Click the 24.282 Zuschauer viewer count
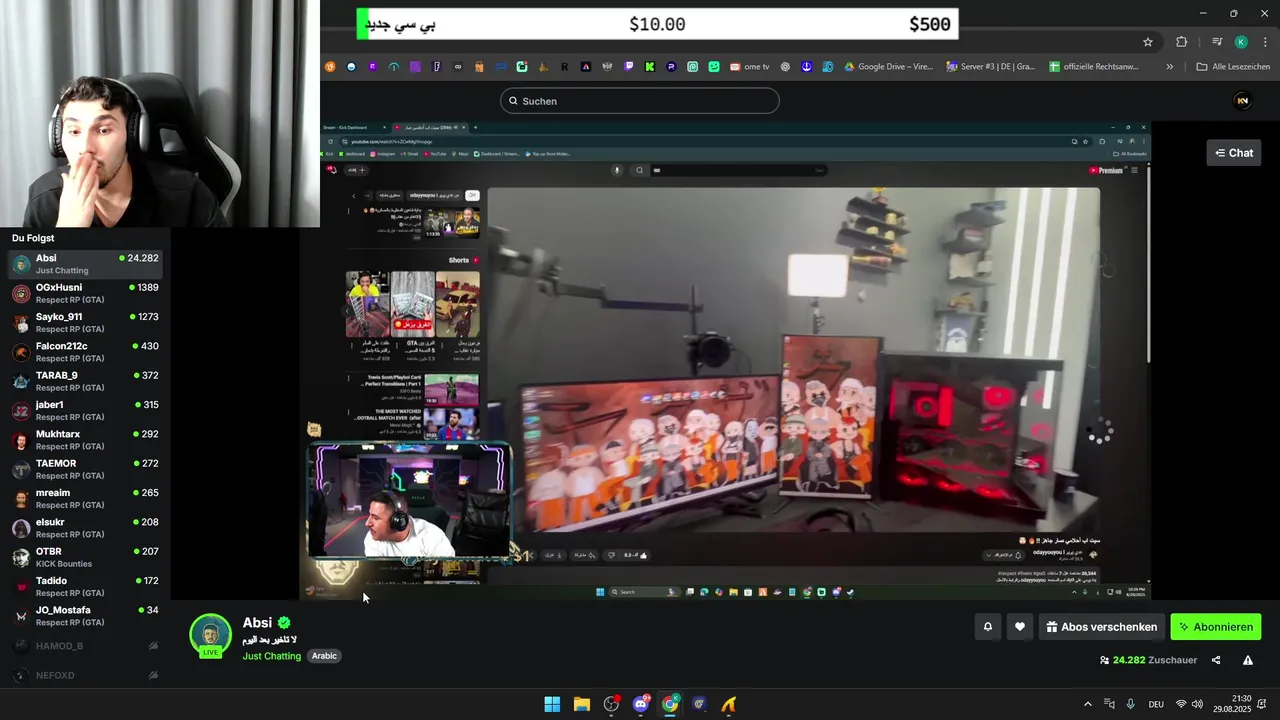The width and height of the screenshot is (1280, 720). 1148,660
